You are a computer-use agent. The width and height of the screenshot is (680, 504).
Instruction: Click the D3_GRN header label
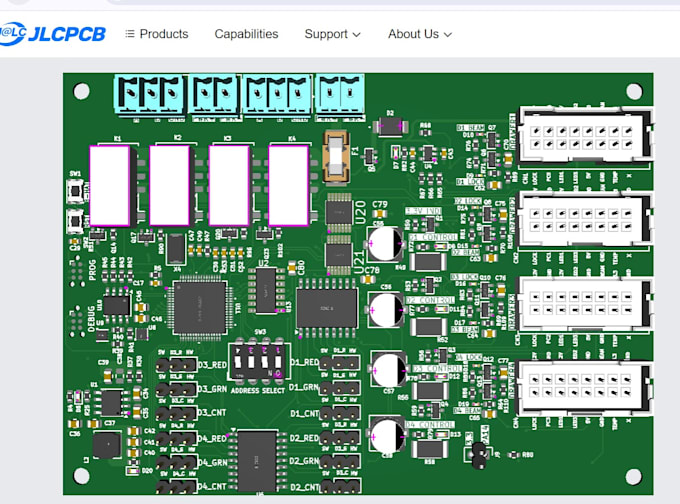pos(212,389)
